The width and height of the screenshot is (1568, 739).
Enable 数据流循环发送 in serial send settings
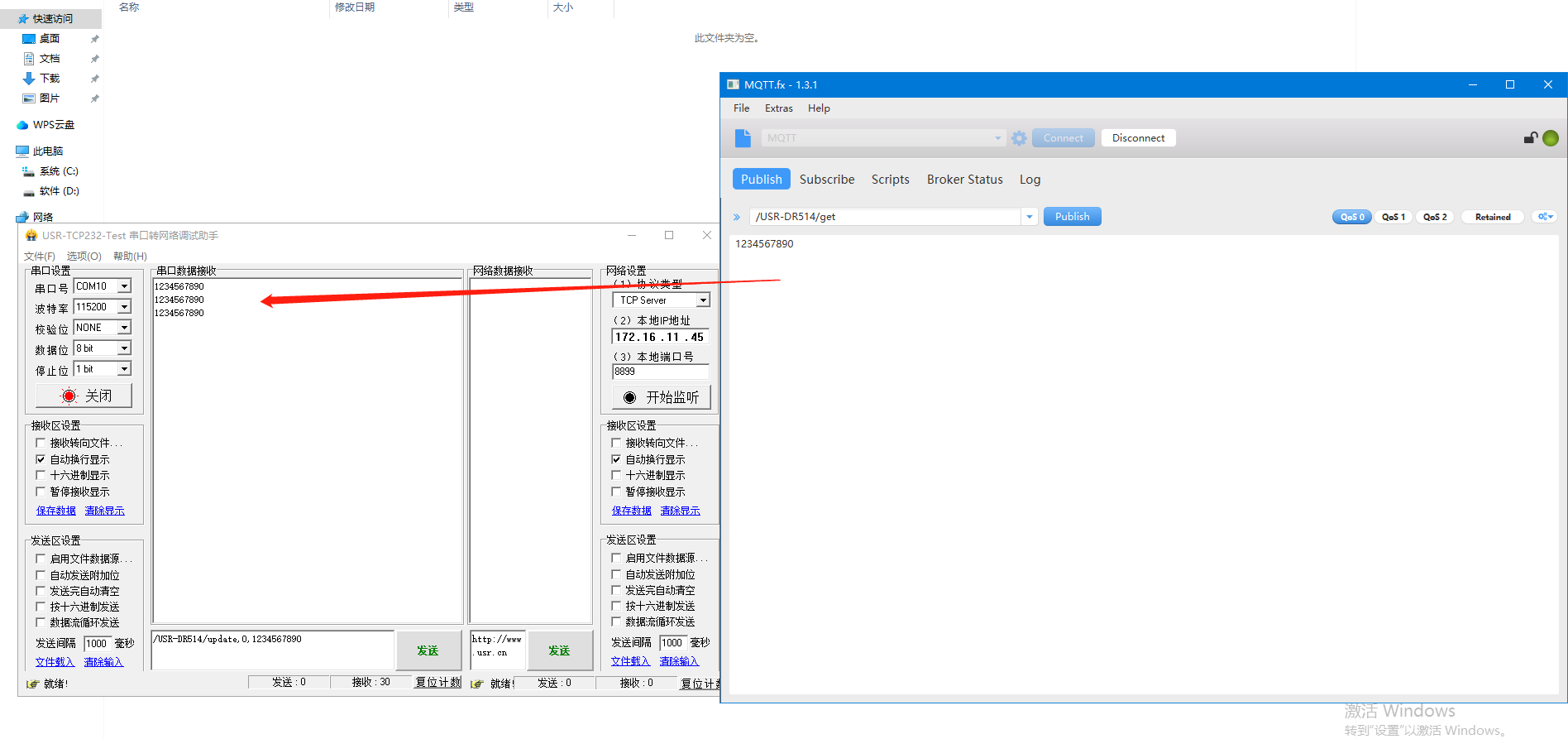coord(41,623)
